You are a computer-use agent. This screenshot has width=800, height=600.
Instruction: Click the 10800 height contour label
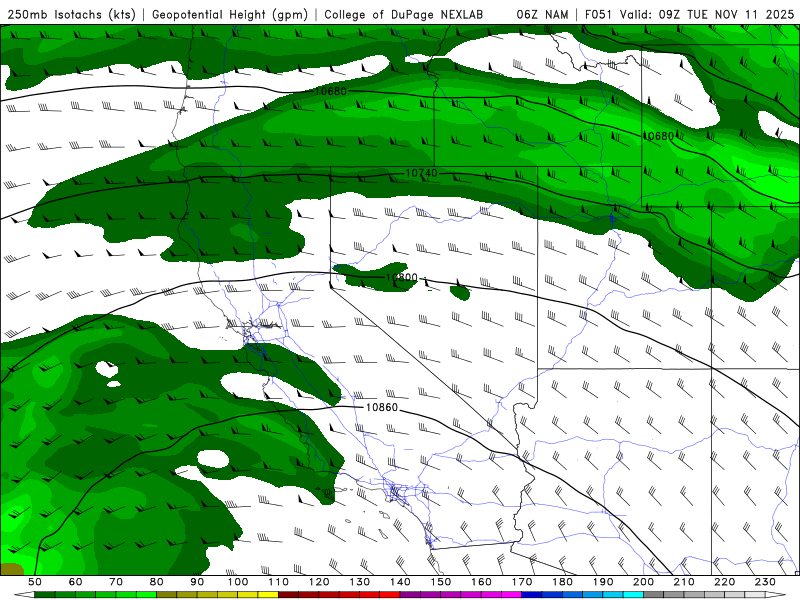[x=402, y=278]
